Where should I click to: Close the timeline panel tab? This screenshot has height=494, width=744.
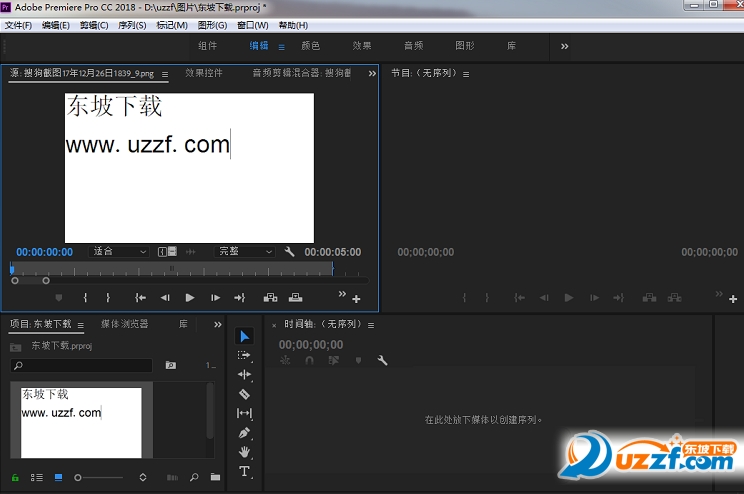(274, 326)
